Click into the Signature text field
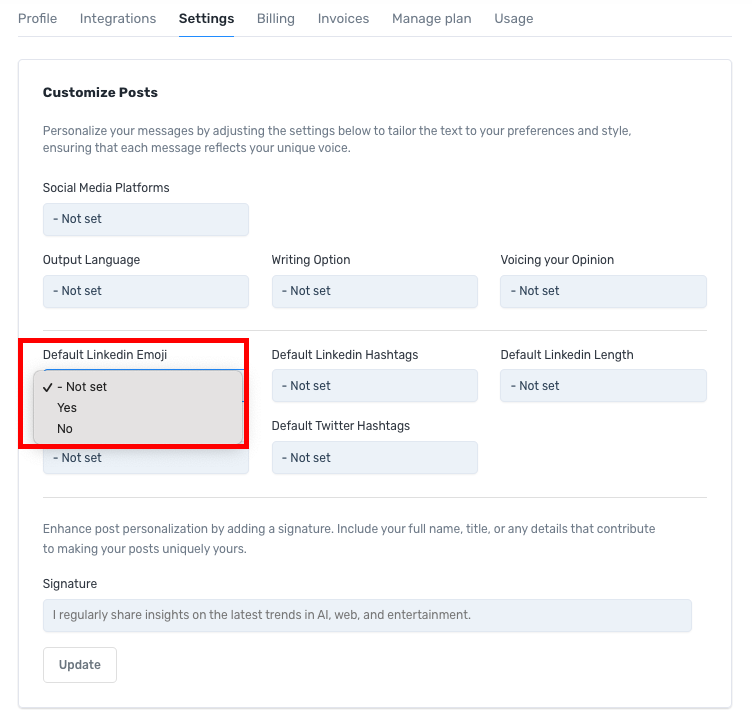This screenshot has width=752, height=725. [x=367, y=615]
